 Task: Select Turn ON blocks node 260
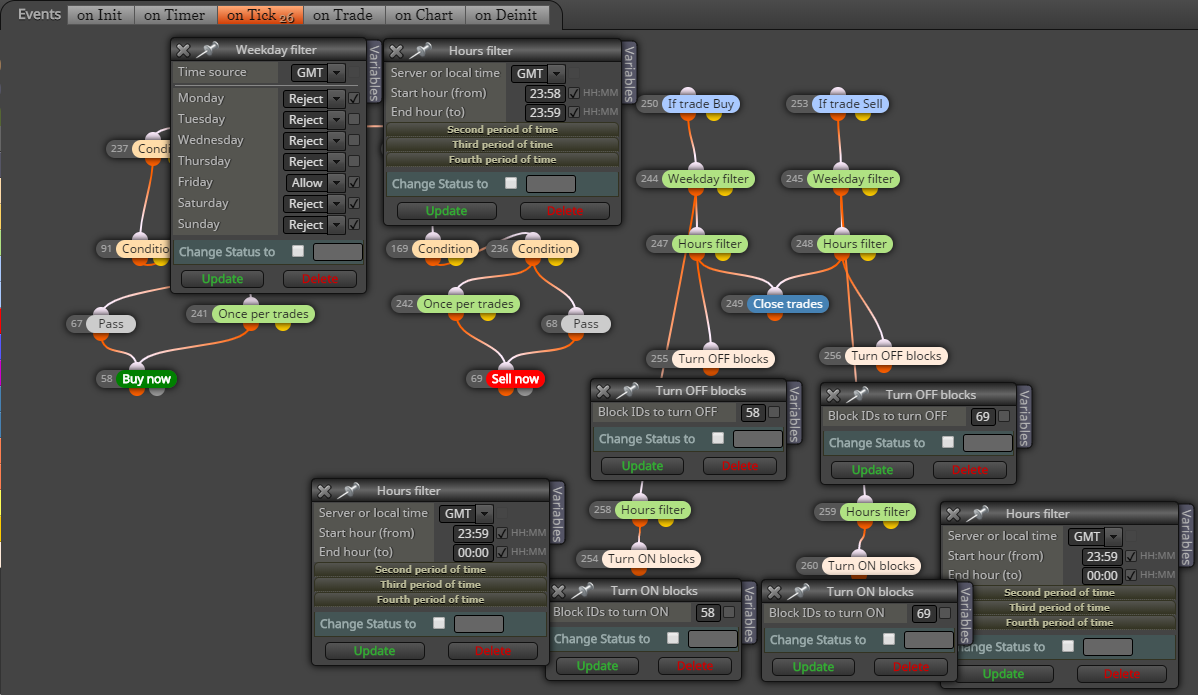[x=871, y=566]
